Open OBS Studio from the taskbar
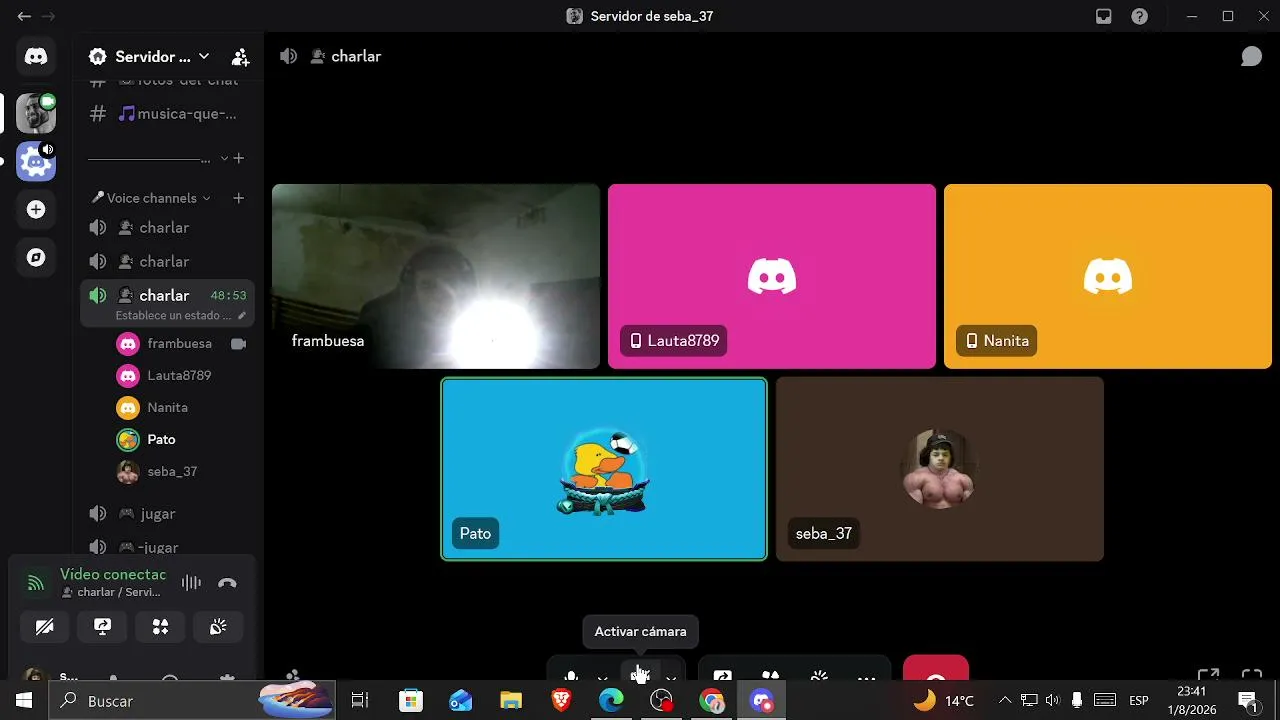 (661, 701)
